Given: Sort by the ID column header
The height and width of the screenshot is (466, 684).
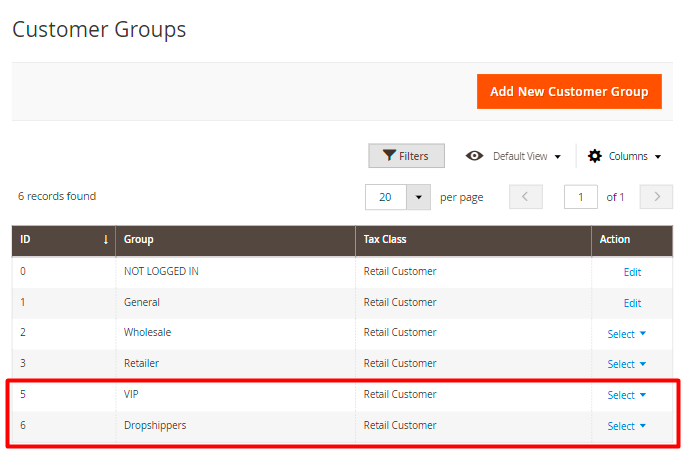Looking at the screenshot, I should (x=64, y=240).
